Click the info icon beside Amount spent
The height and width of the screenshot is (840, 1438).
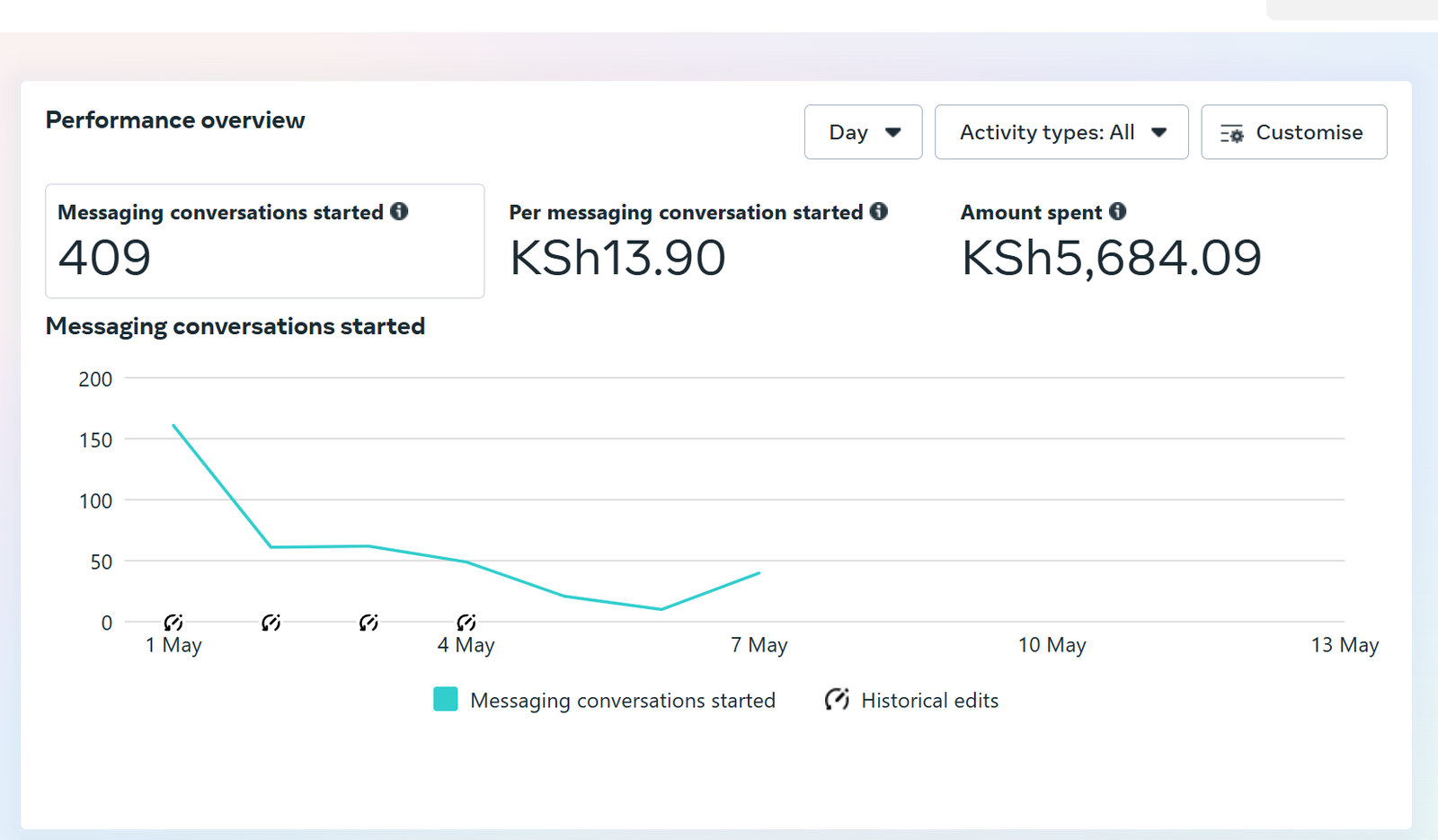tap(1117, 211)
